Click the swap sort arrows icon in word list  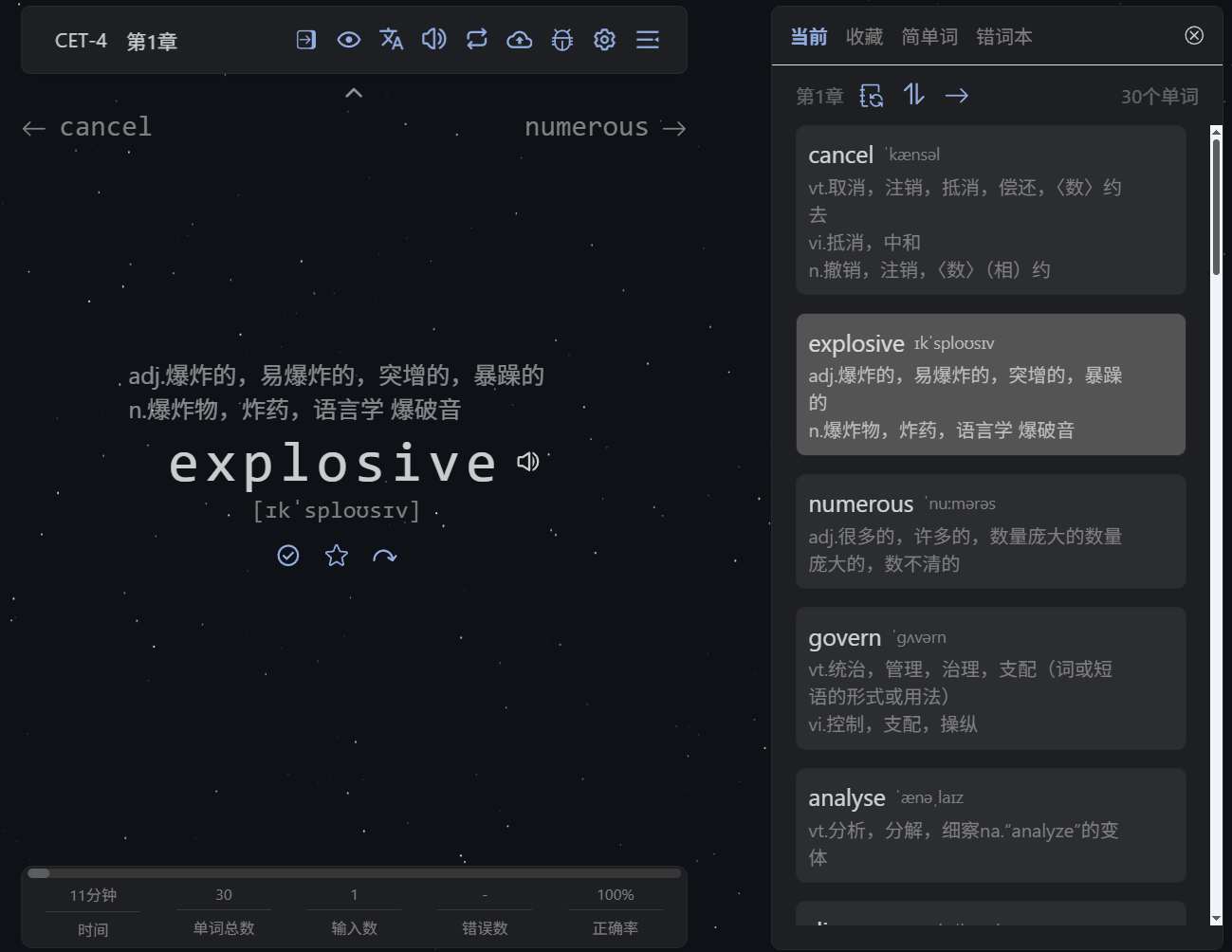[913, 95]
